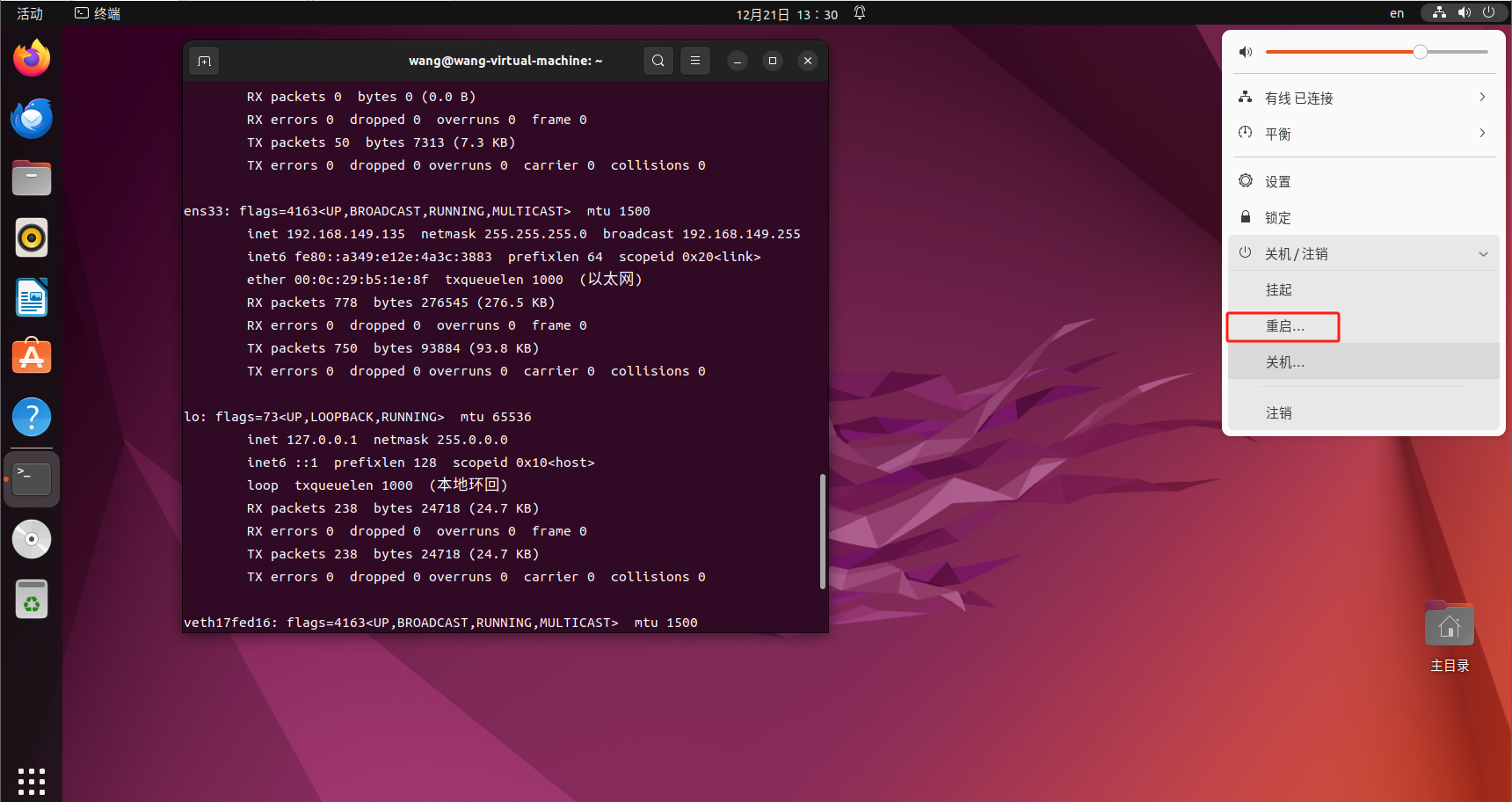This screenshot has width=1512, height=802.
Task: Click the notification bell in top bar
Action: 860,12
